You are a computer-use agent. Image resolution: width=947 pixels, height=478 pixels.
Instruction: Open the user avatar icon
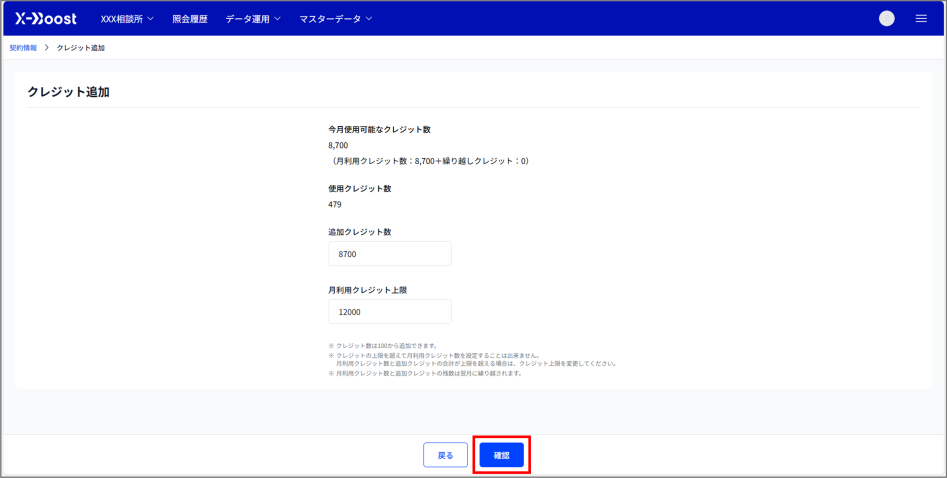pos(887,19)
